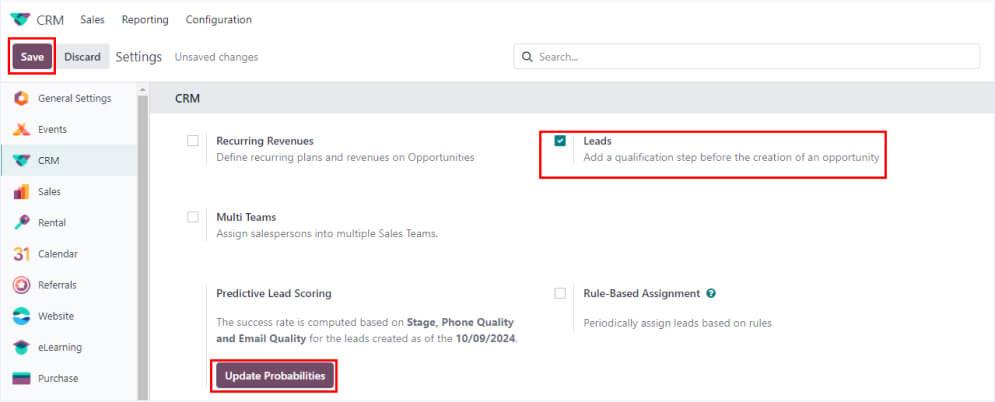Click the Discard button

click(x=82, y=57)
